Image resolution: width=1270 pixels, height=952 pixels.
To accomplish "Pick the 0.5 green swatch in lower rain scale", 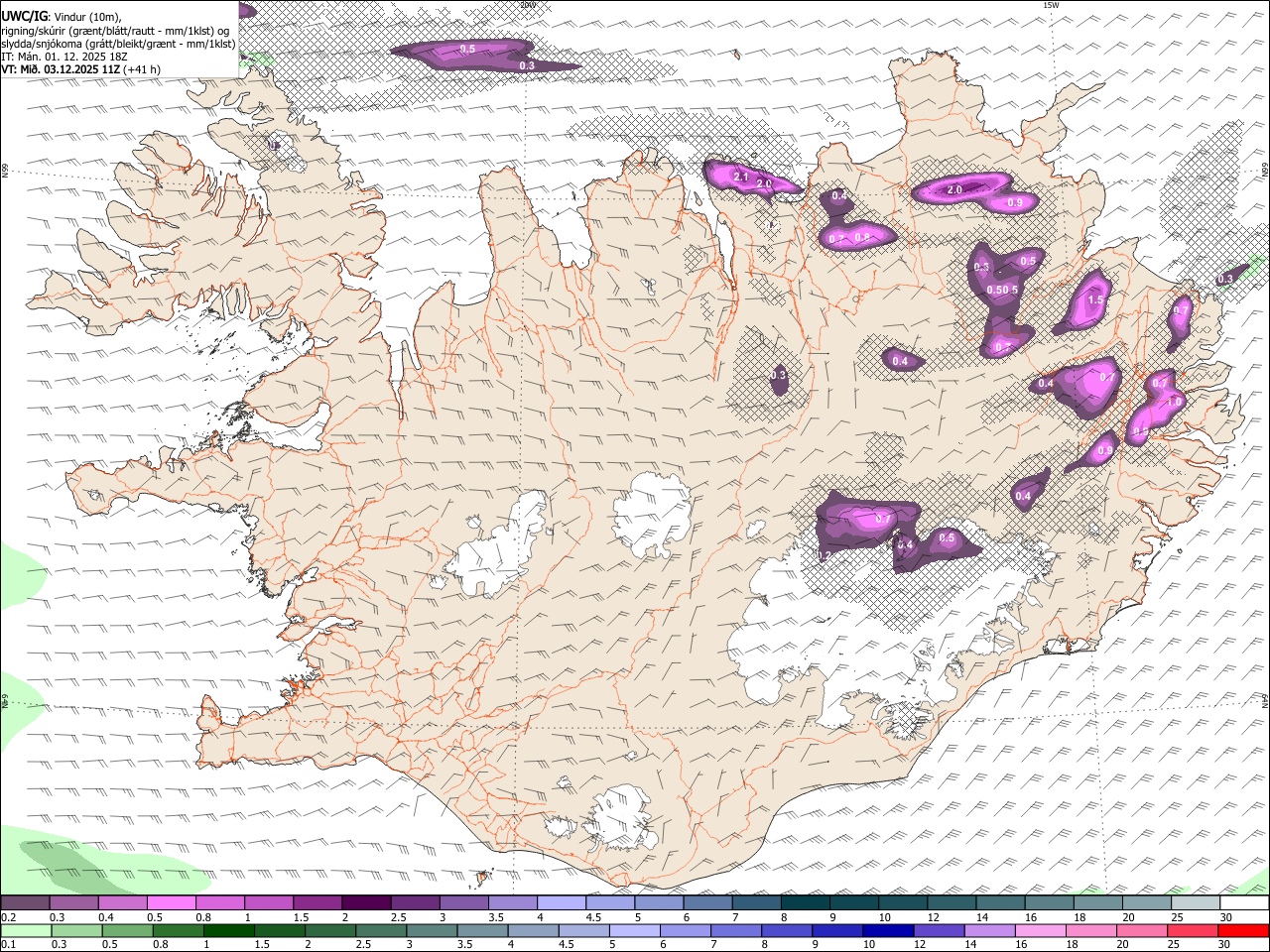I will (127, 930).
